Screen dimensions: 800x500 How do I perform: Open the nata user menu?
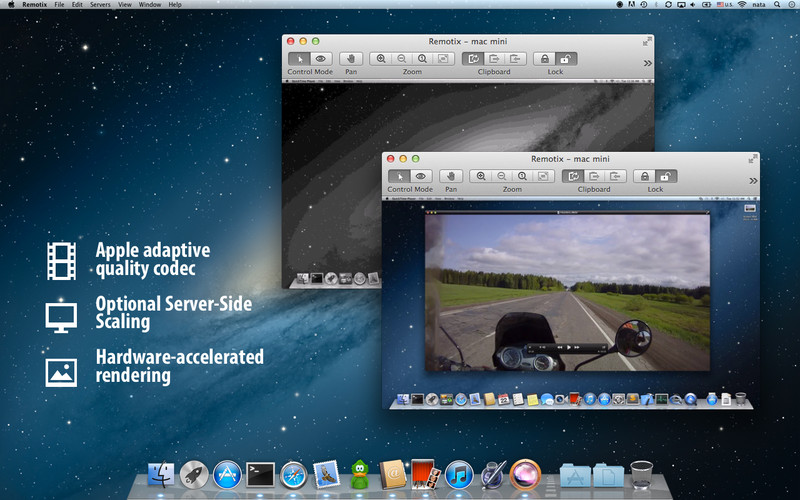click(759, 5)
